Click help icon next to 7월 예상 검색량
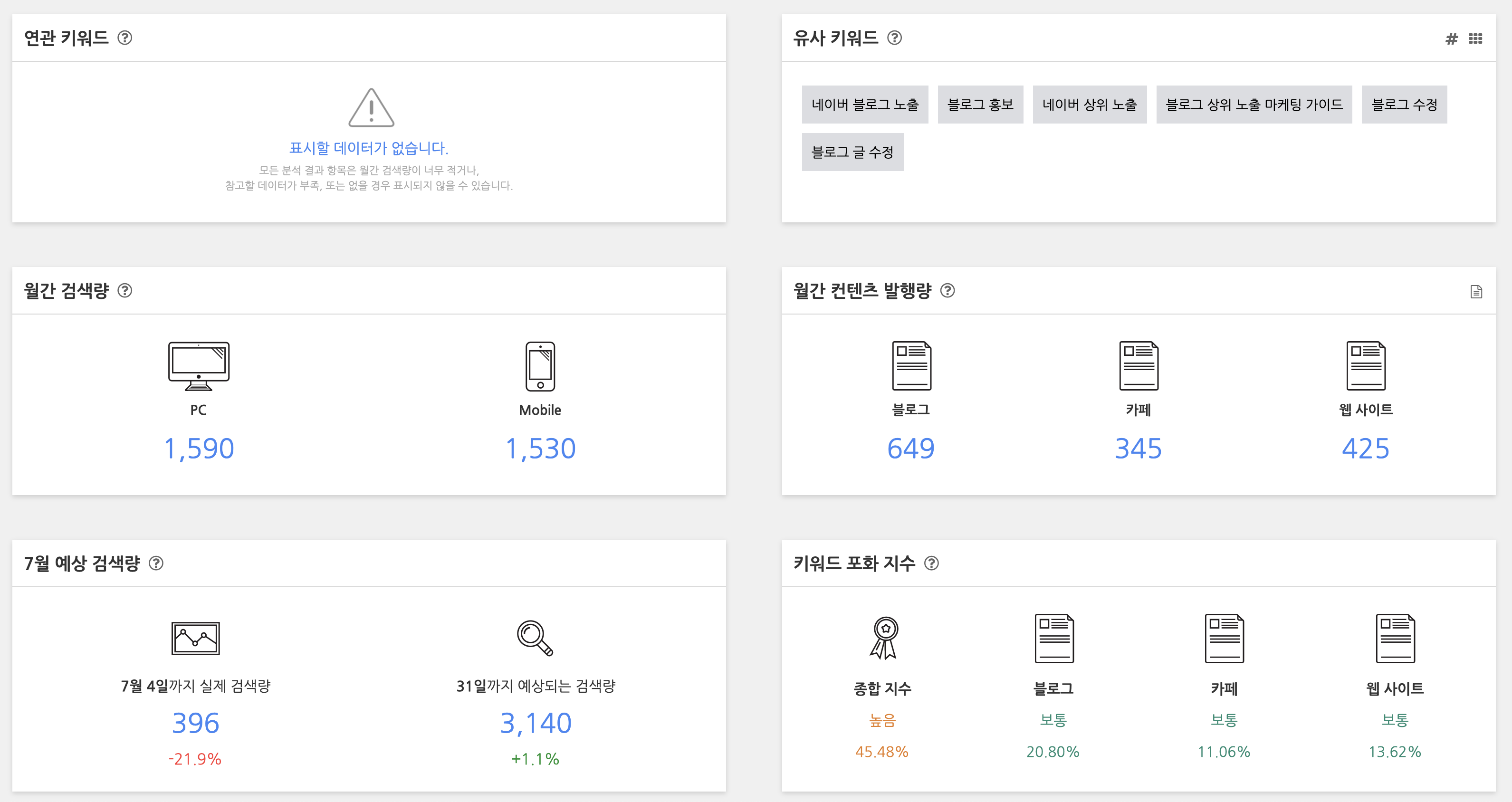 coord(155,563)
